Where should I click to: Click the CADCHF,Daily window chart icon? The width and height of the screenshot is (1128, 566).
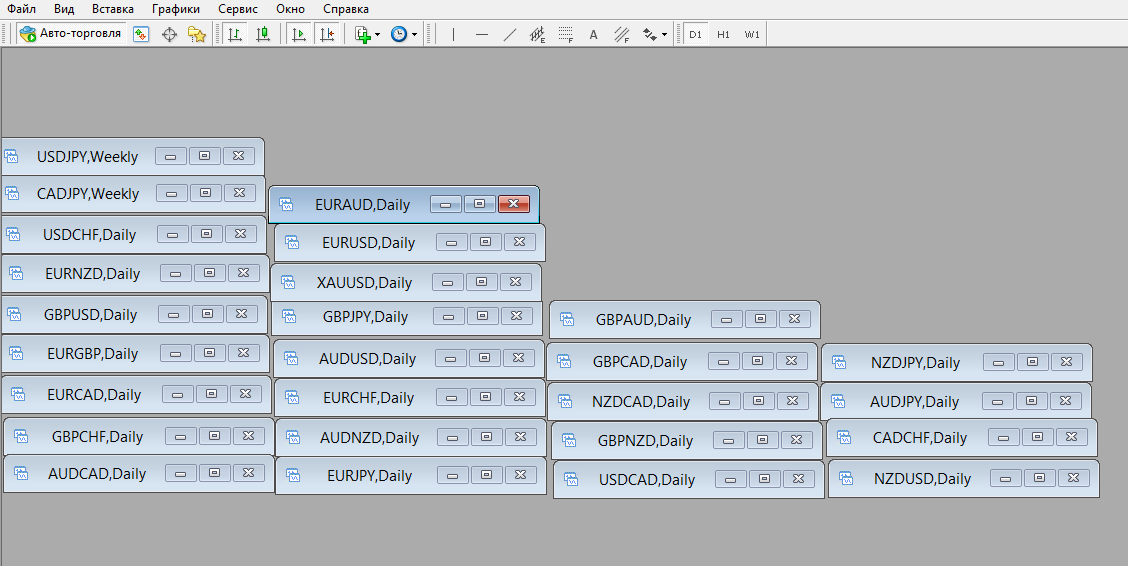click(x=844, y=437)
